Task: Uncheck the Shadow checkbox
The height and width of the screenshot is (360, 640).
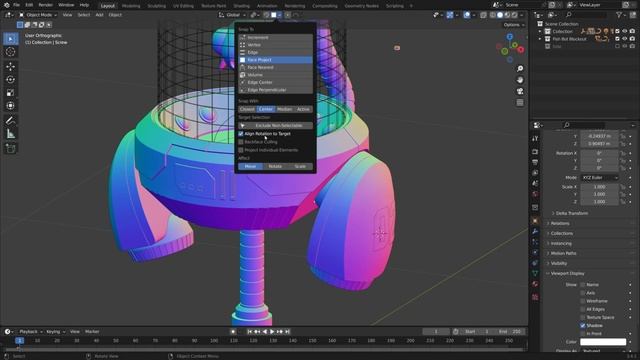Action: pos(583,325)
